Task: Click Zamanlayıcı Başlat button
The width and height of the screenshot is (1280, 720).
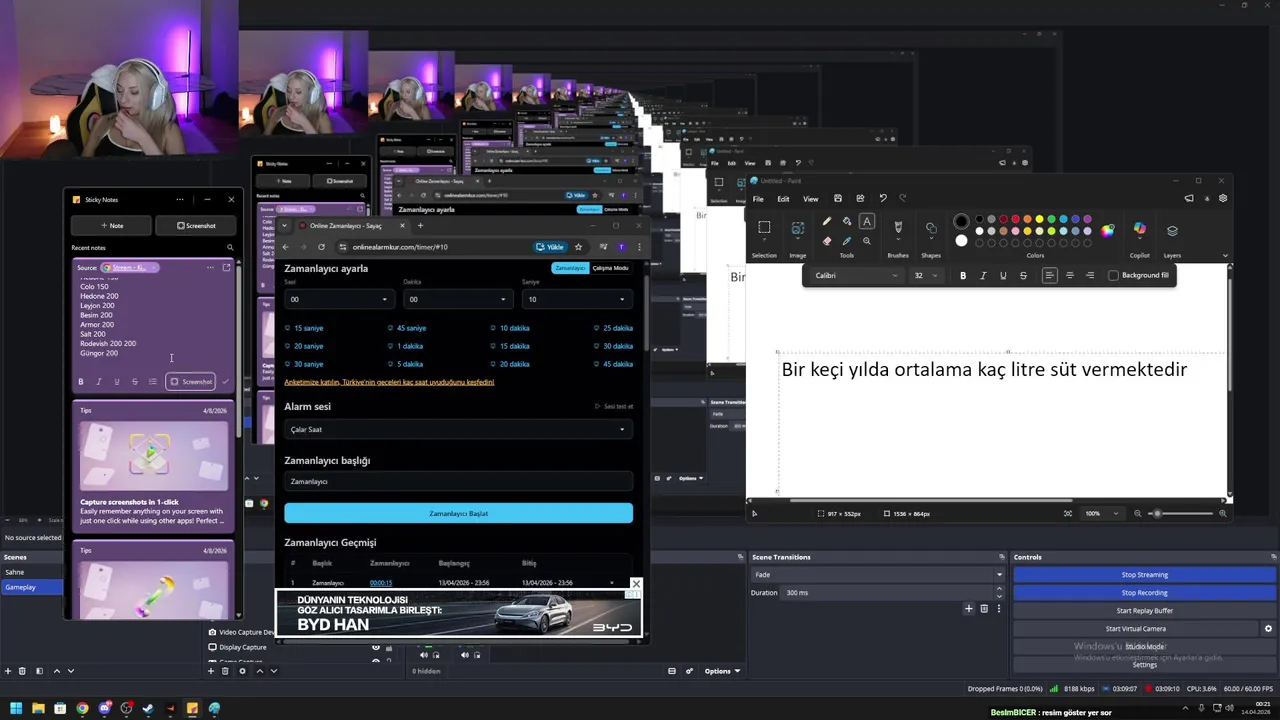Action: 458,513
